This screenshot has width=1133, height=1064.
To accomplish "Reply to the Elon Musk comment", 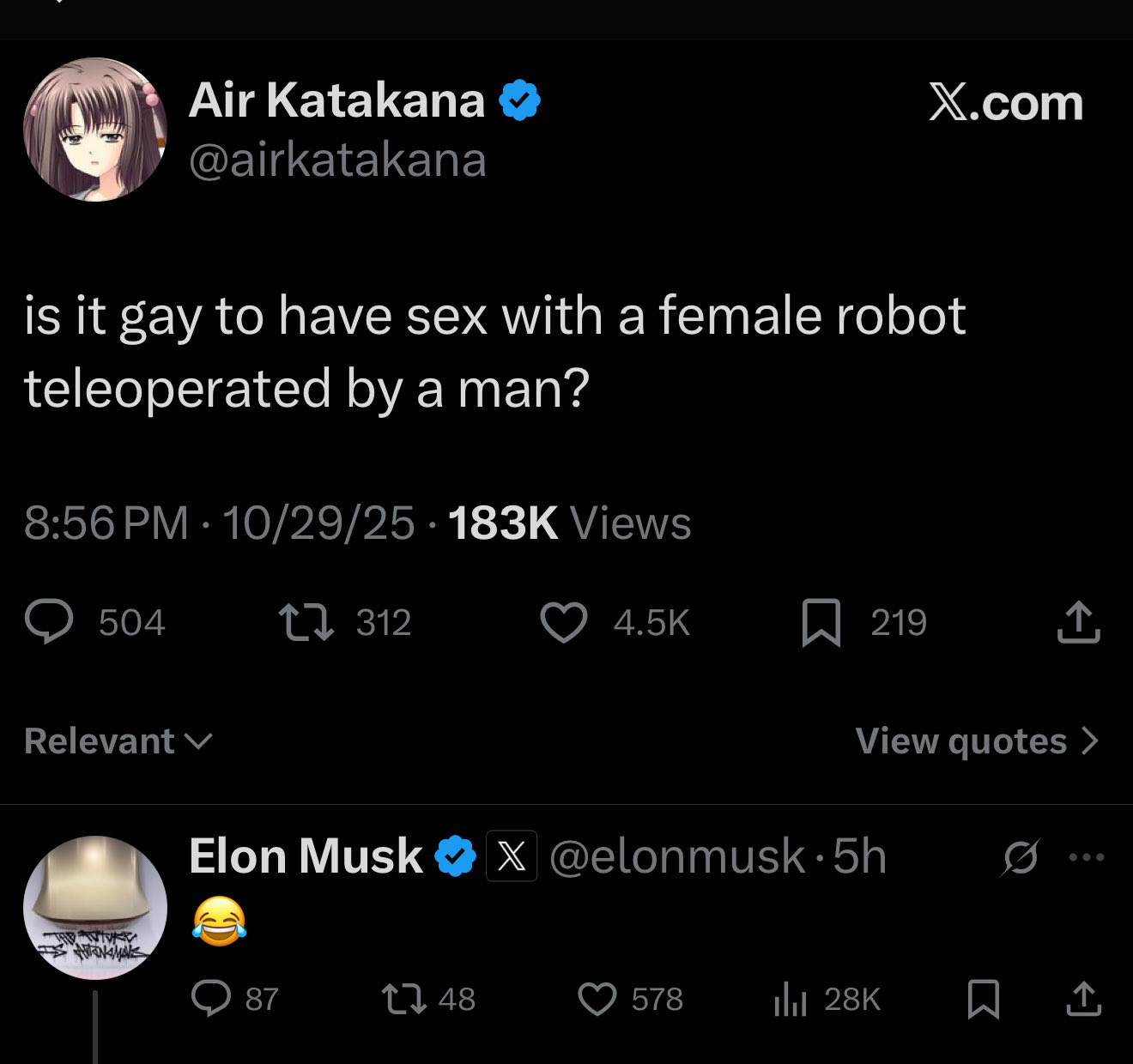I will pos(210,999).
